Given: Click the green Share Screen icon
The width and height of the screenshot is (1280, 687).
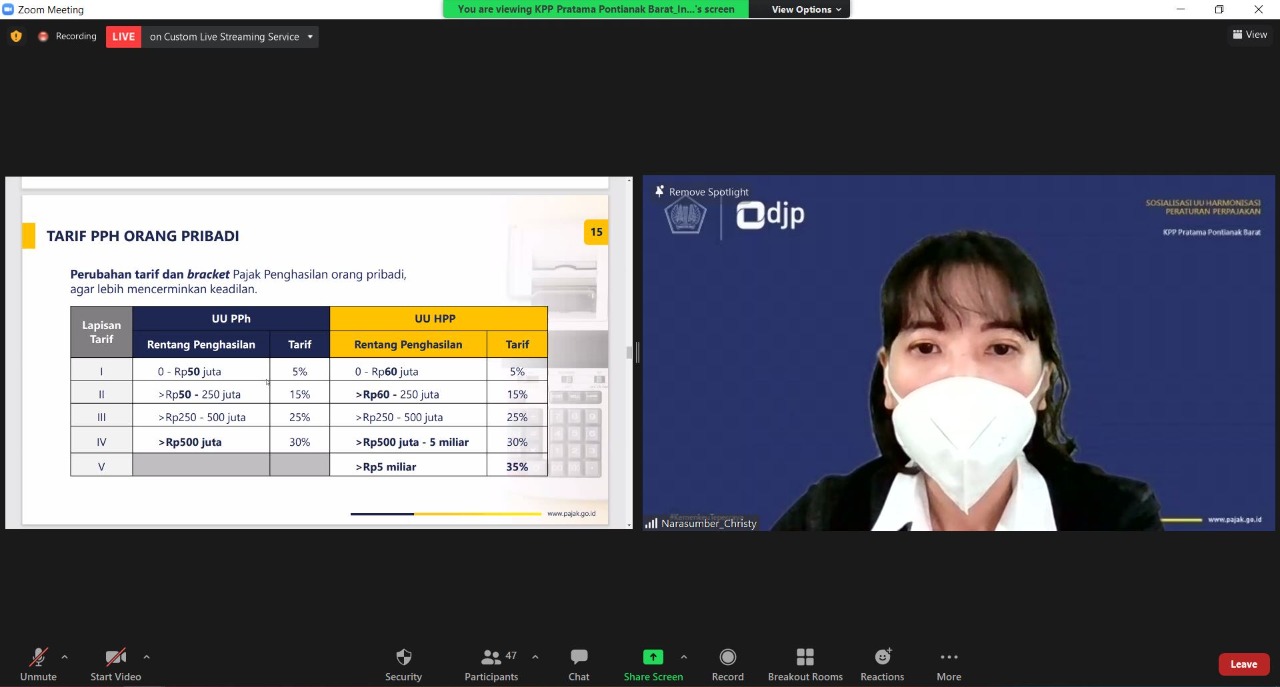Looking at the screenshot, I should 653,657.
